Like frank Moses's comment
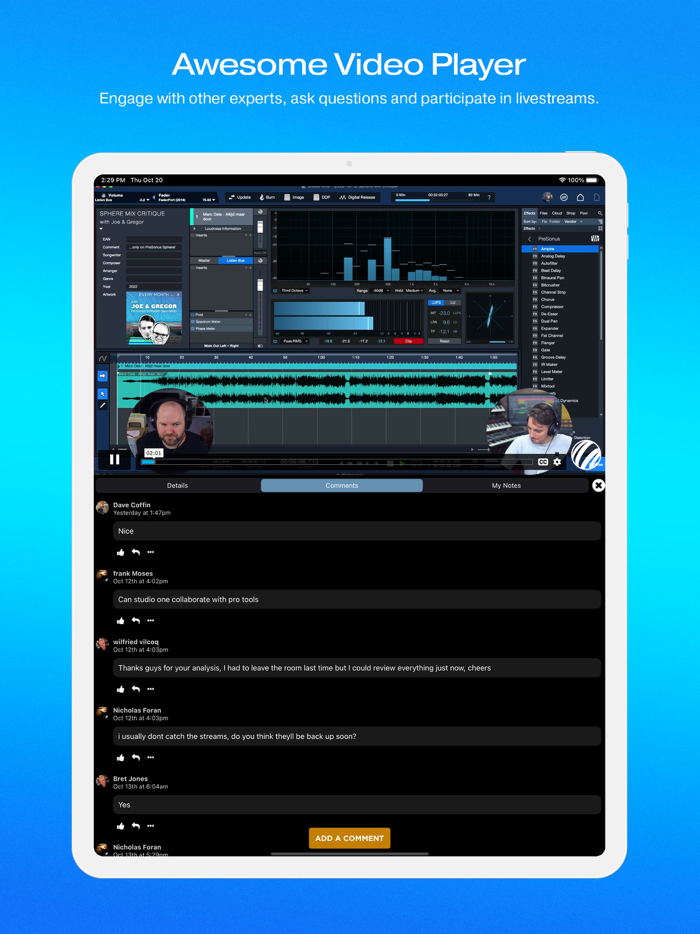The image size is (700, 934). pos(120,621)
